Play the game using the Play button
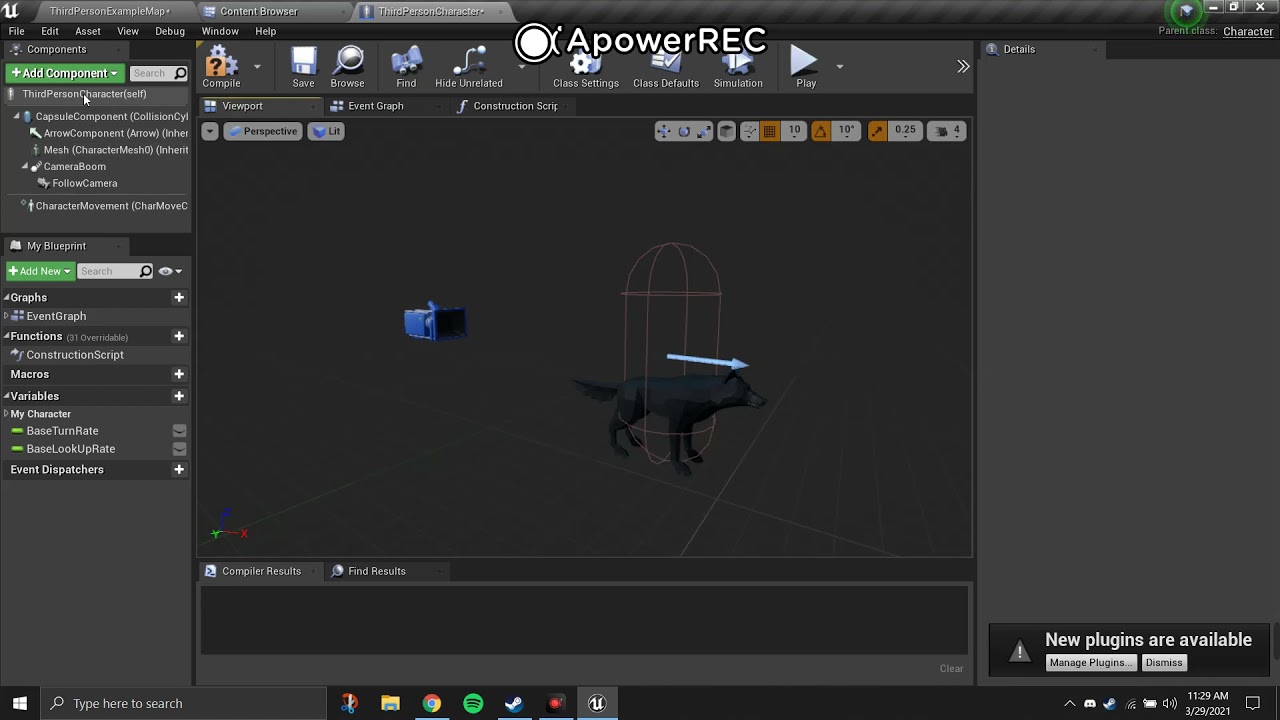Image resolution: width=1280 pixels, height=720 pixels. coord(806,68)
